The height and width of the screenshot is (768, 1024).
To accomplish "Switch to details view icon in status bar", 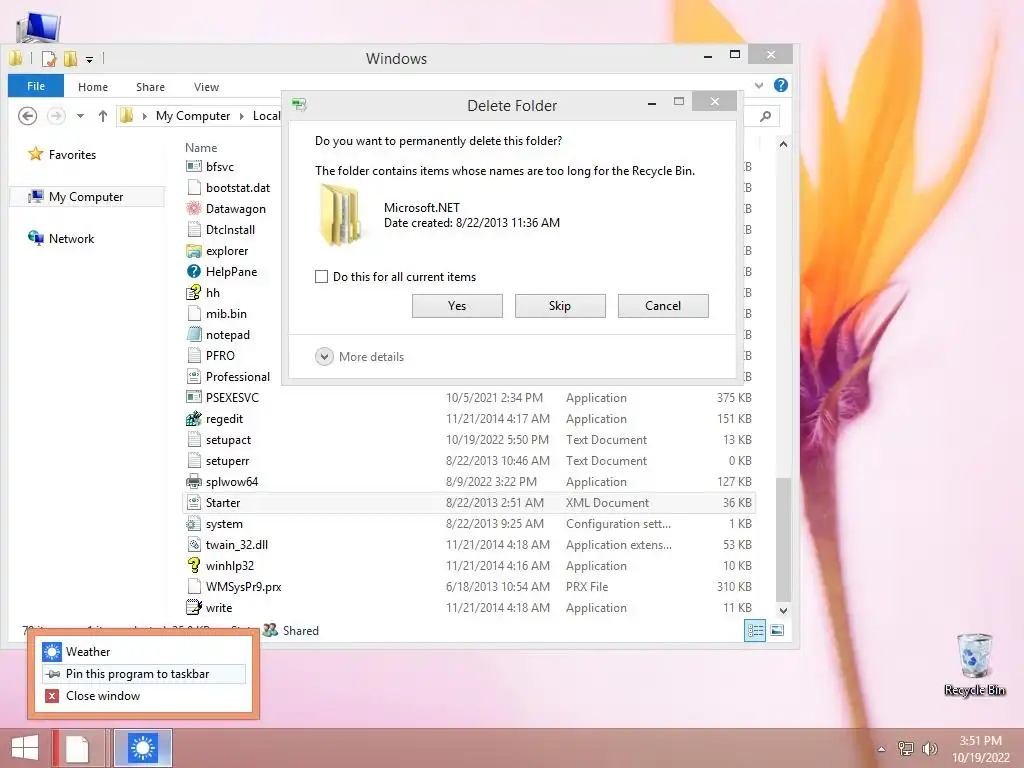I will (x=755, y=631).
